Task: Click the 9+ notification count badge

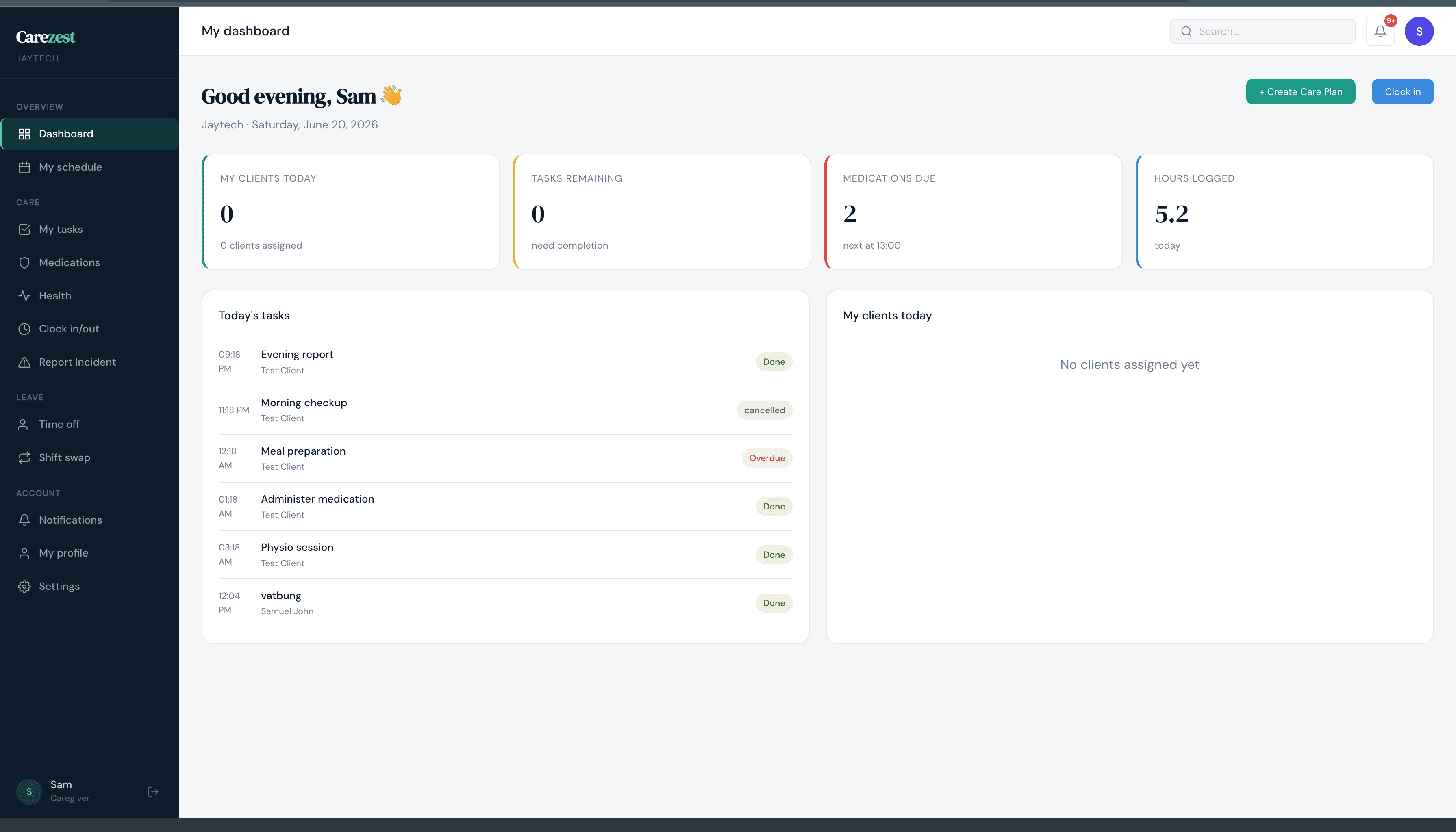Action: click(x=1391, y=21)
